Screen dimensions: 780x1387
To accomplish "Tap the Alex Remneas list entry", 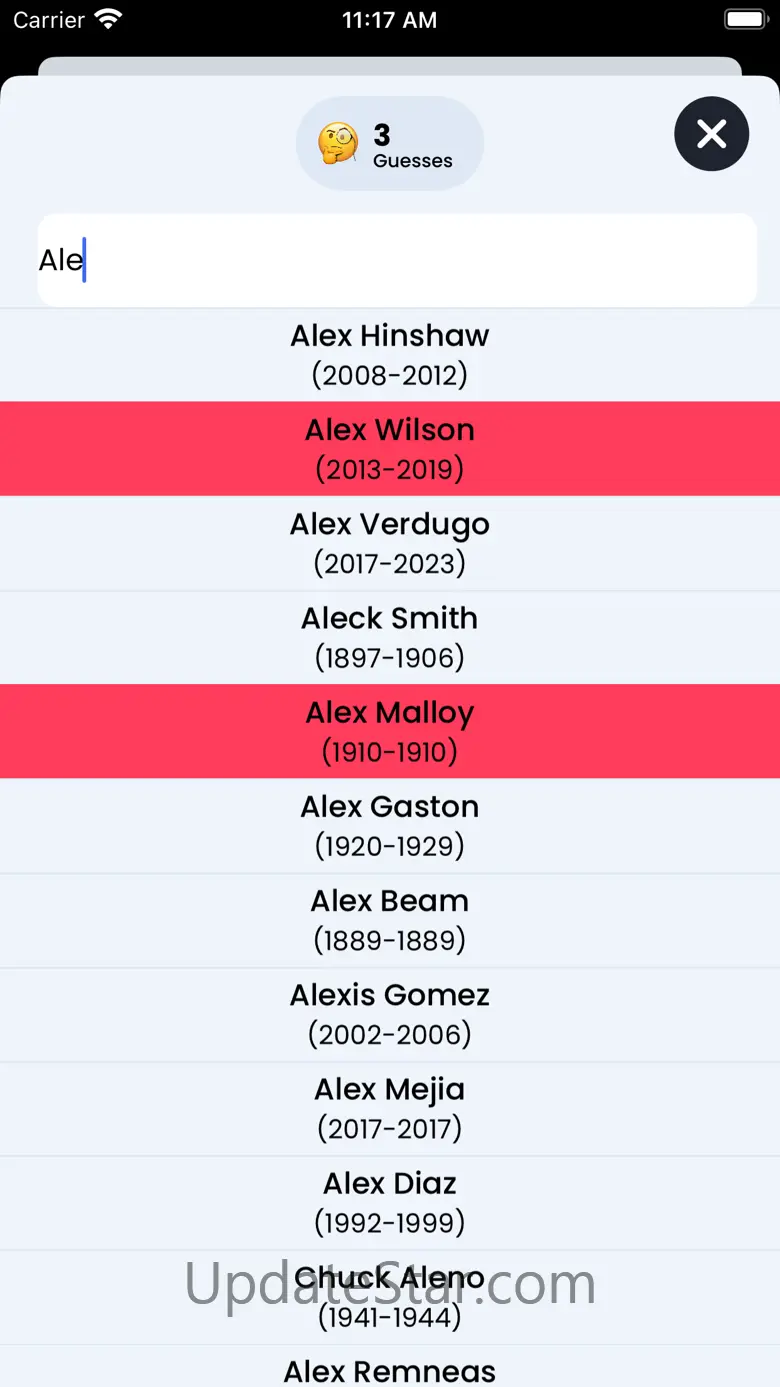I will (x=390, y=1366).
